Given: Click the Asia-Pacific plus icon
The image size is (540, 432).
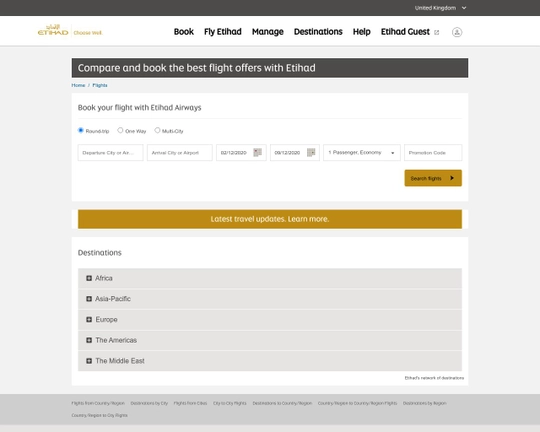Looking at the screenshot, I should [x=89, y=299].
